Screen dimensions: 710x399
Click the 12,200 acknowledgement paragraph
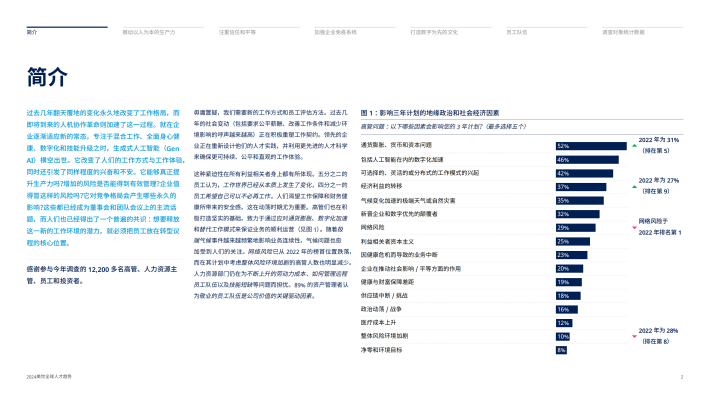(102, 275)
